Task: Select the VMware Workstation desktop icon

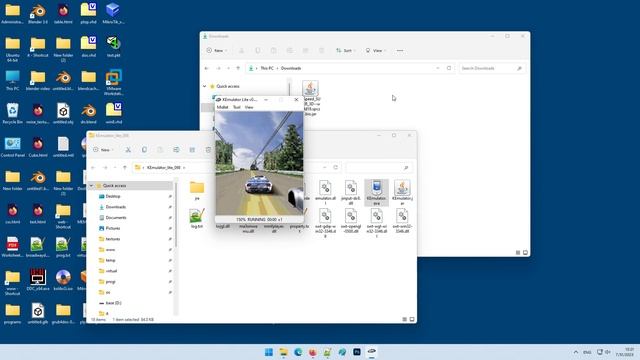Action: tap(113, 82)
